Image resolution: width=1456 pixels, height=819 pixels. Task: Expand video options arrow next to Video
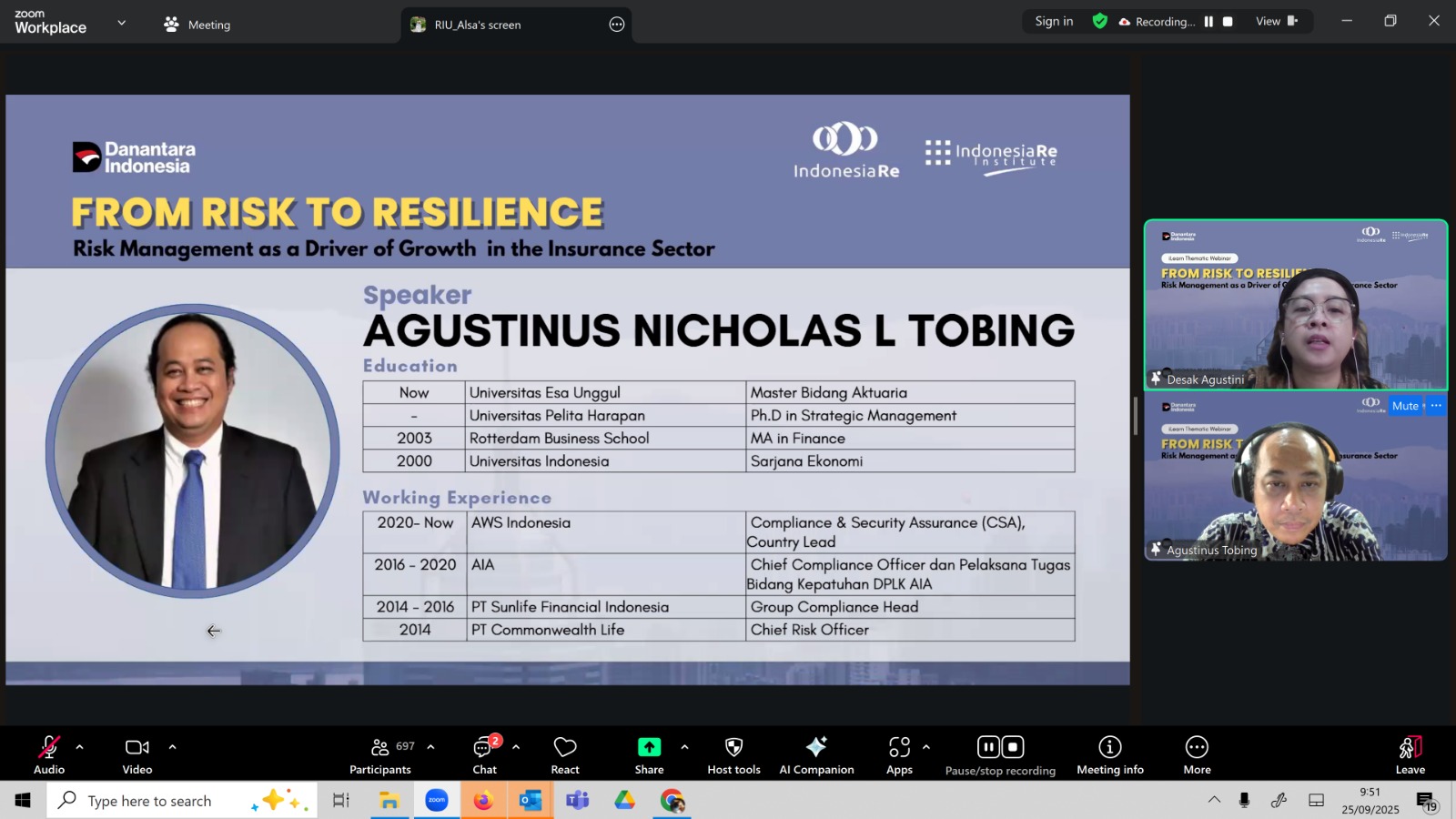[x=172, y=747]
